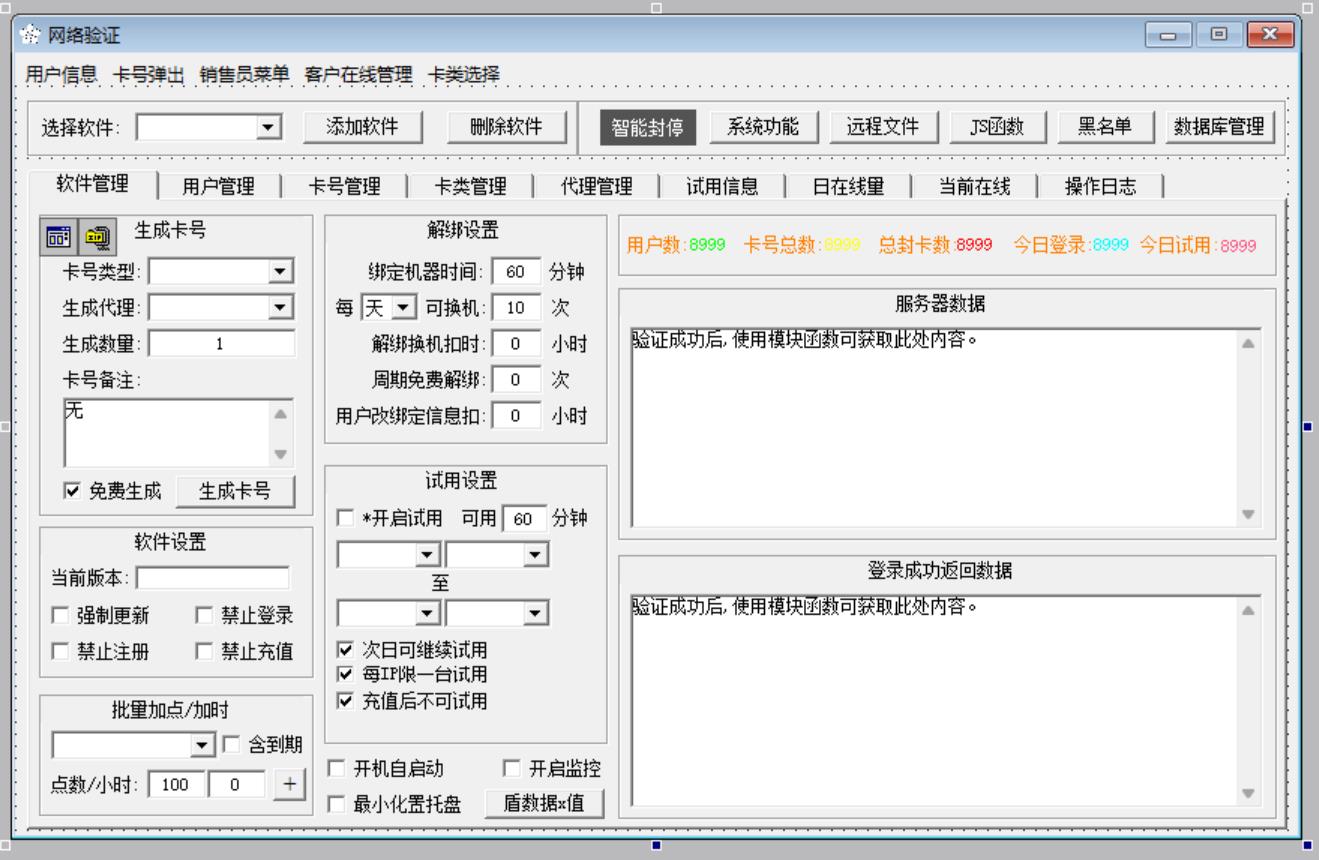This screenshot has width=1319, height=860.
Task: Click the 当前版本 input field
Action: (x=213, y=578)
